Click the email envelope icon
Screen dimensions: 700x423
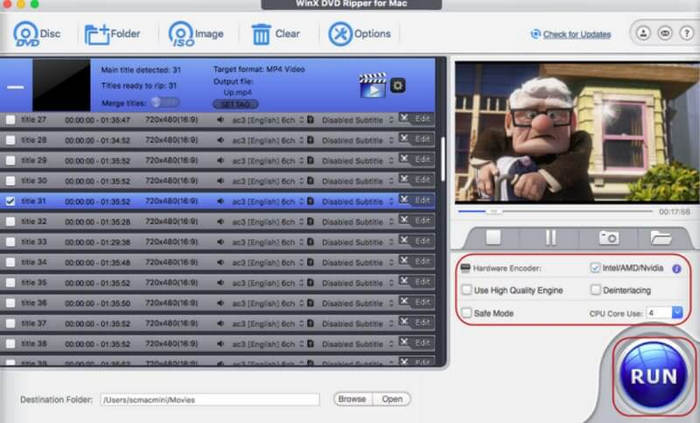(x=665, y=33)
